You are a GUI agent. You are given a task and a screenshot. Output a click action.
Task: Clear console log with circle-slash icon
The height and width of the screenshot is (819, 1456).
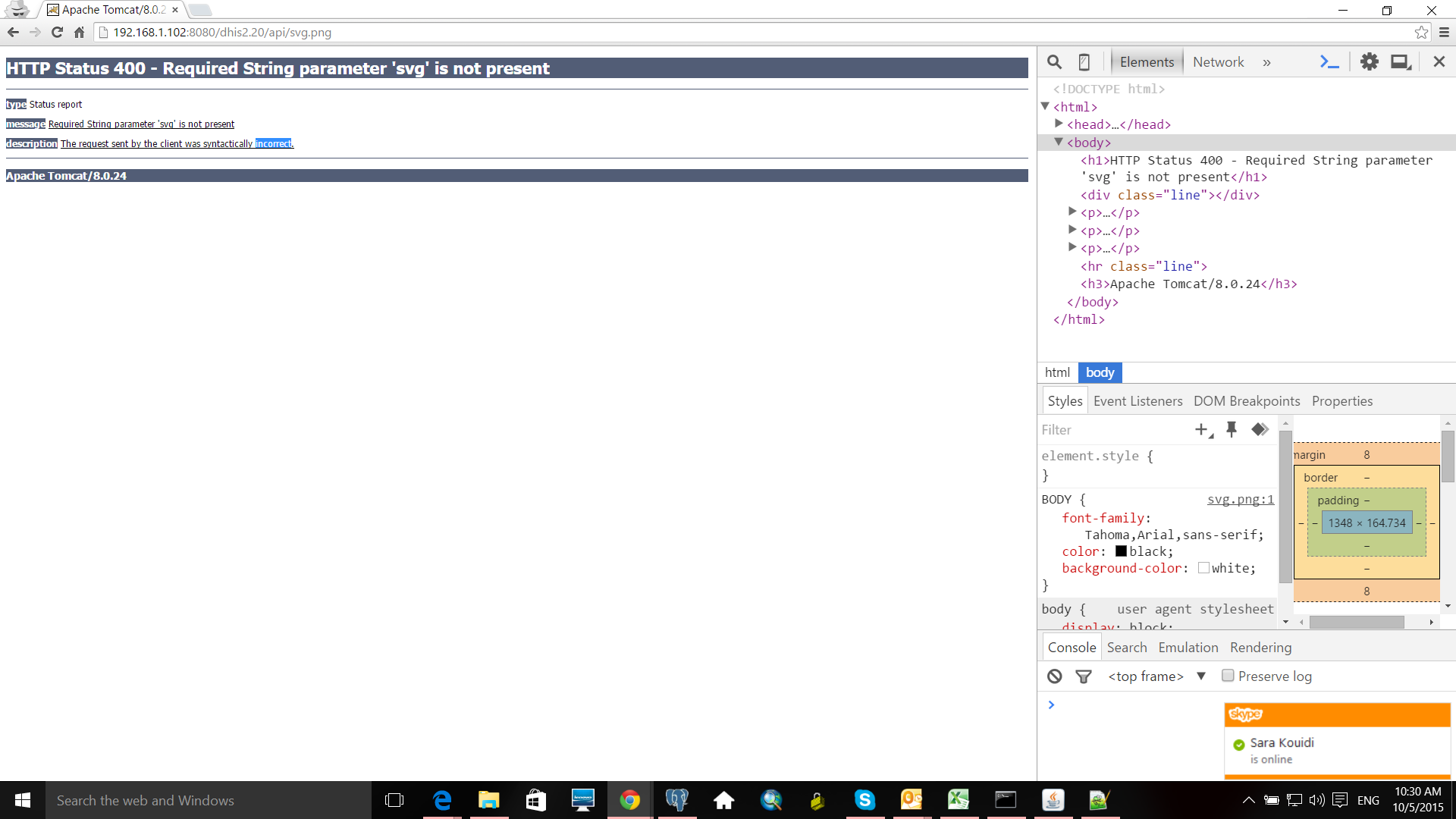(1055, 676)
